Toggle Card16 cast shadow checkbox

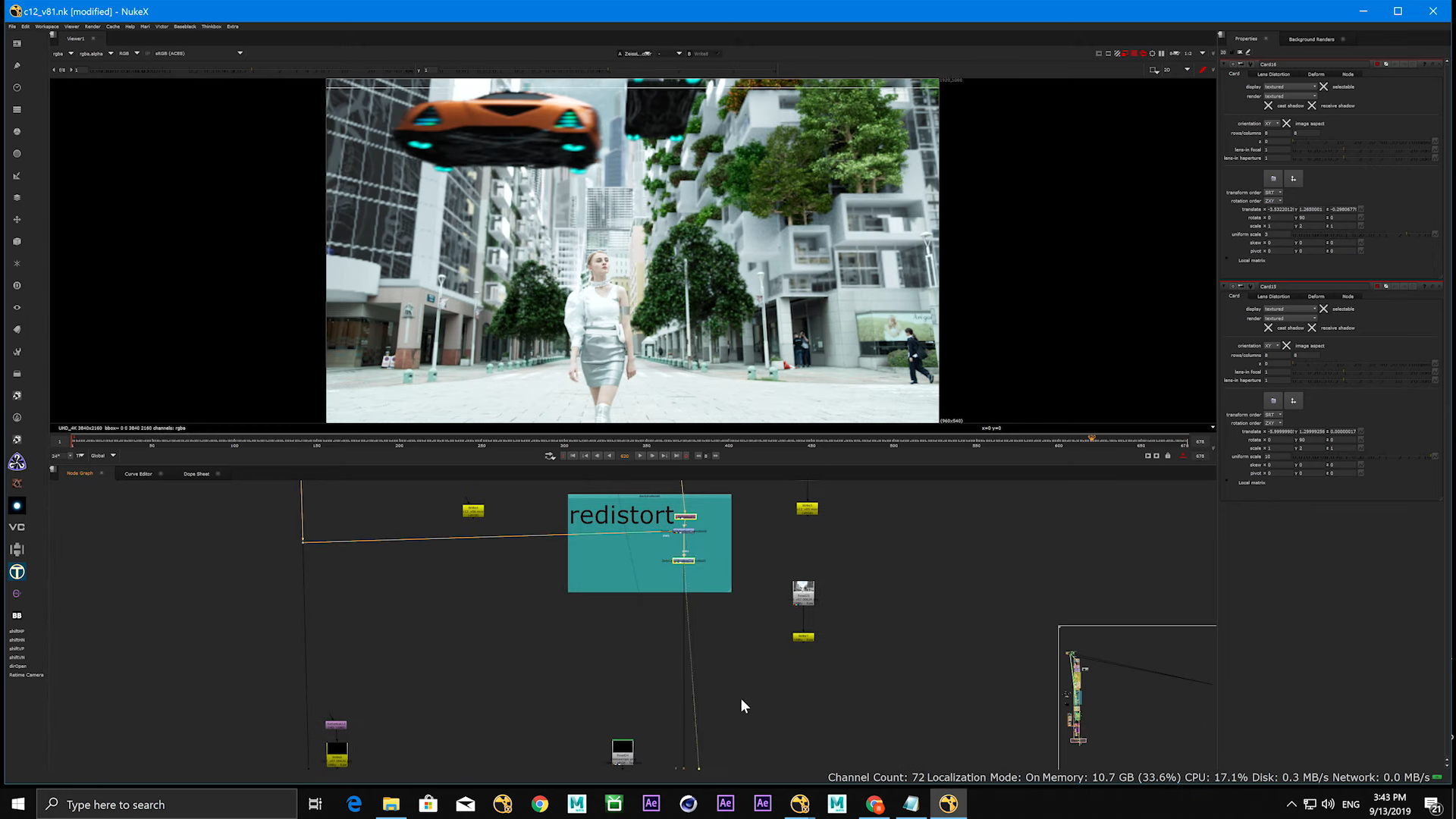[1268, 105]
